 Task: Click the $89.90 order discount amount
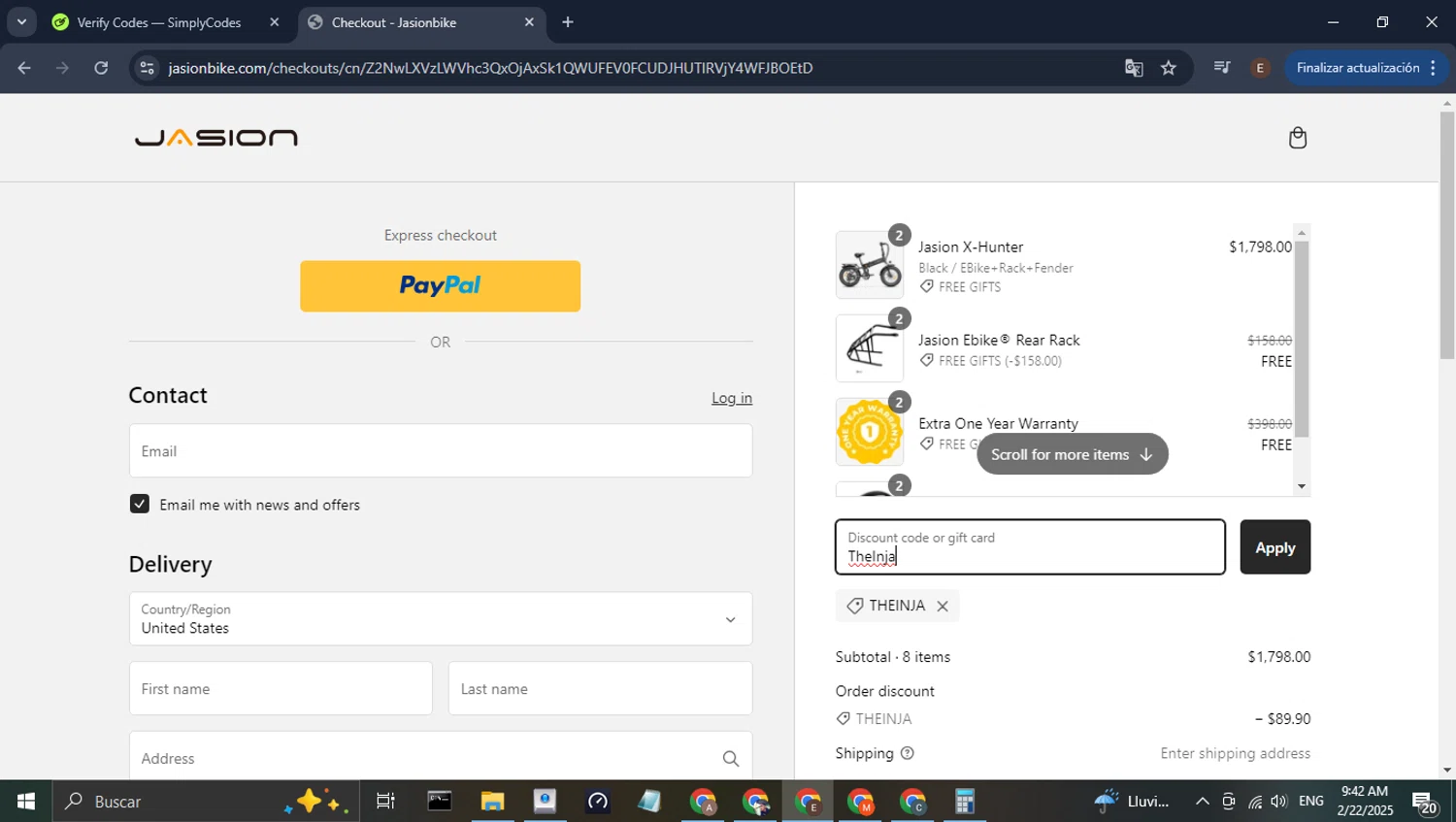(1282, 719)
